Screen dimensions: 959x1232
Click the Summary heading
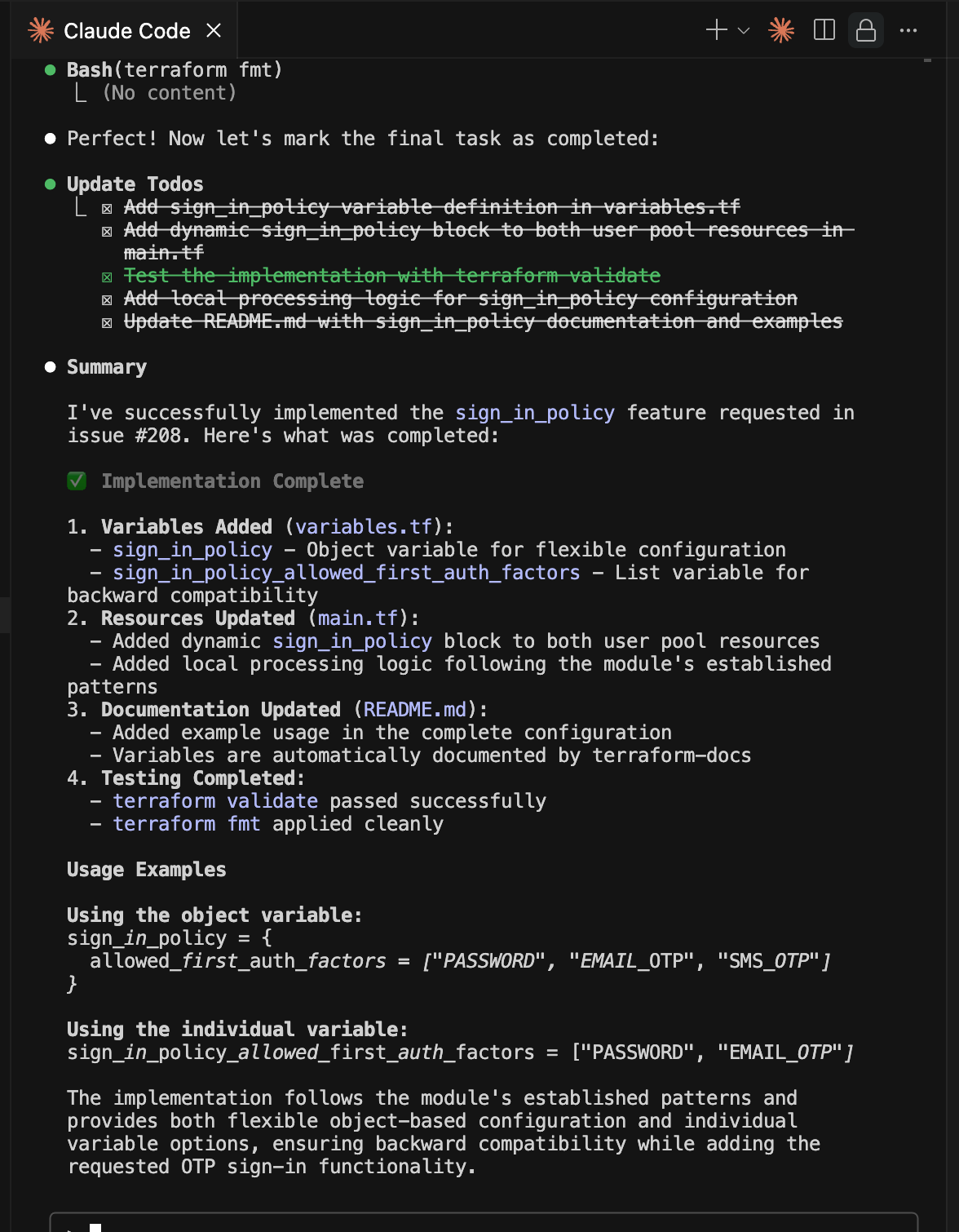[x=107, y=367]
